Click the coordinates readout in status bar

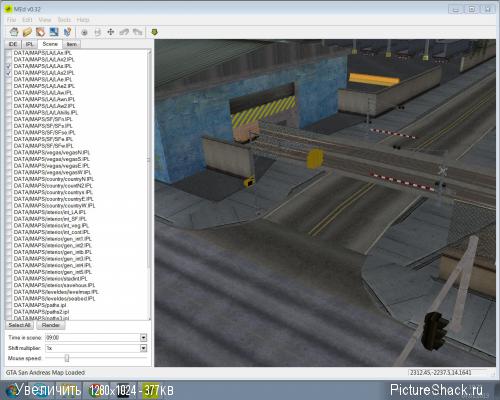440,373
